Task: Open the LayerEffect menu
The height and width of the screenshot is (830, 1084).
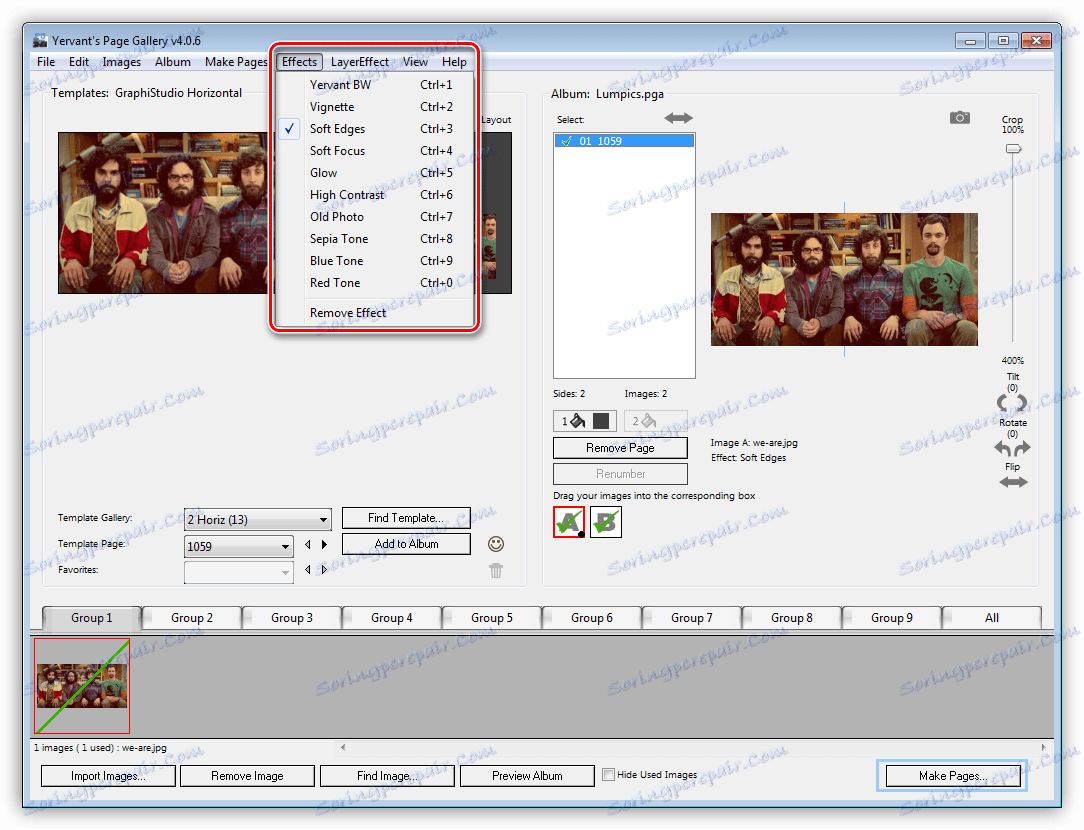Action: 359,62
